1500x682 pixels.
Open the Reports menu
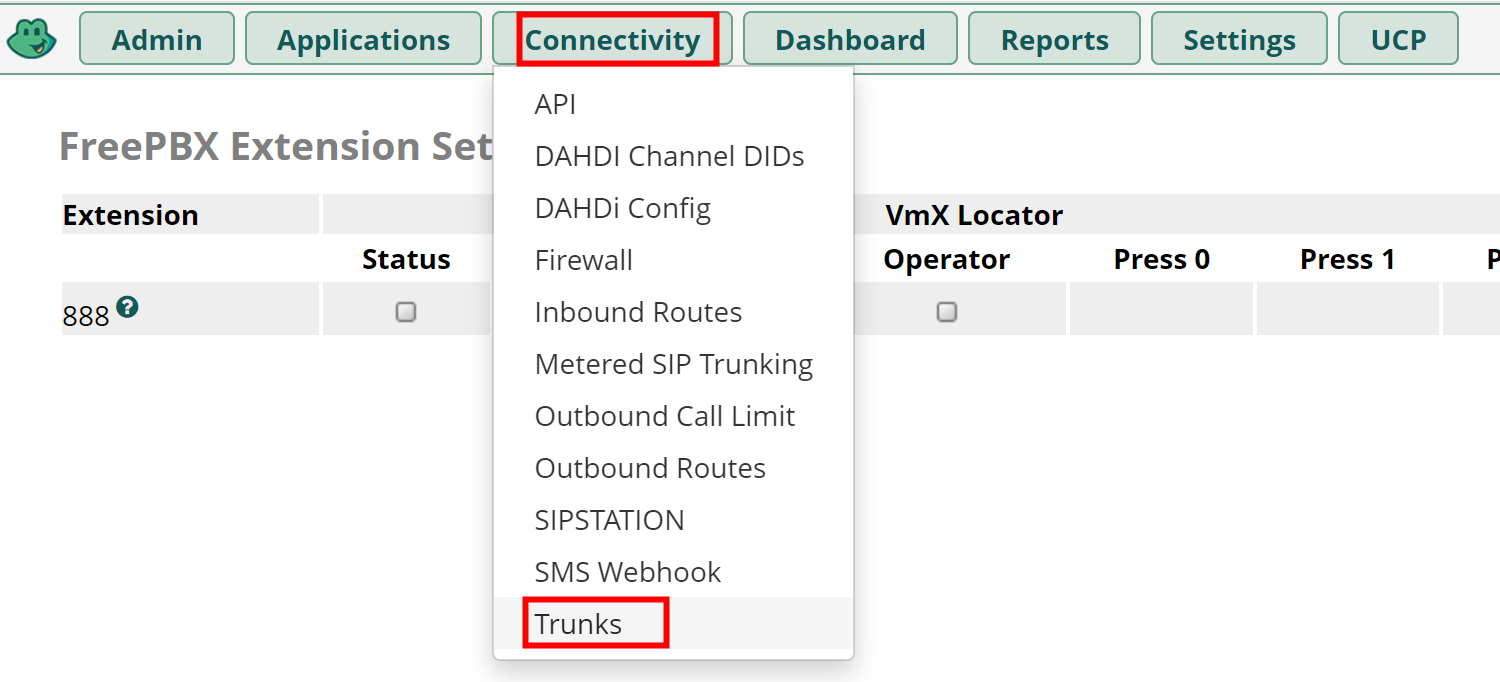tap(1054, 39)
